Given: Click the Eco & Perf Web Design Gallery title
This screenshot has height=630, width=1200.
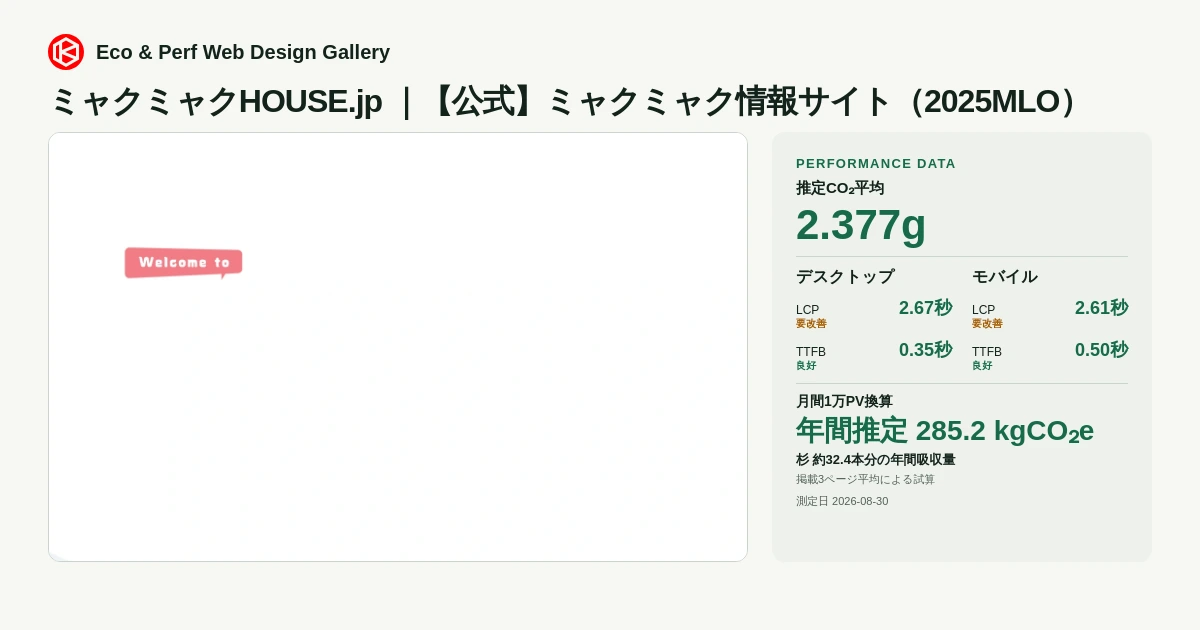Looking at the screenshot, I should coord(243,52).
